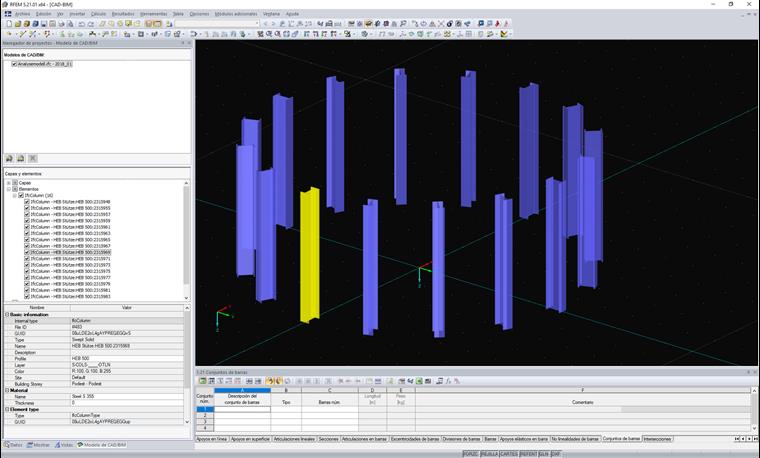Click the first icon of the navigator toolbar above Capas y elementos
Screen dimensions: 760x458
9,158
